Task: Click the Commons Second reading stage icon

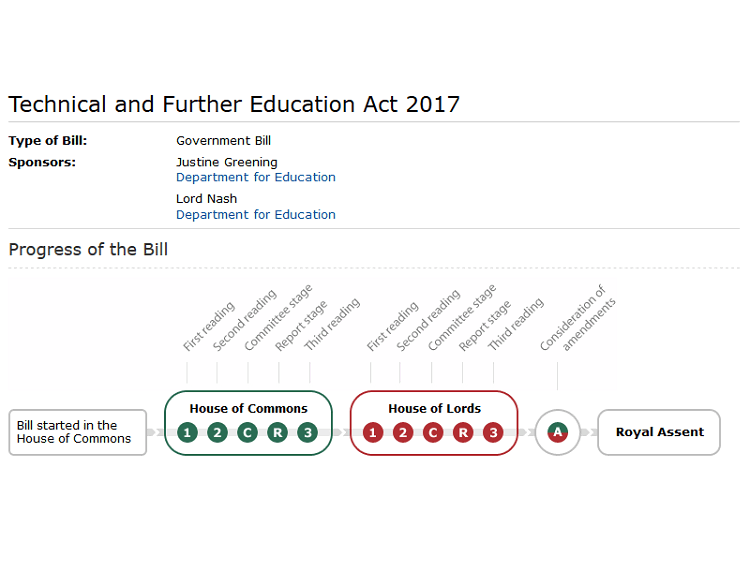Action: [217, 432]
